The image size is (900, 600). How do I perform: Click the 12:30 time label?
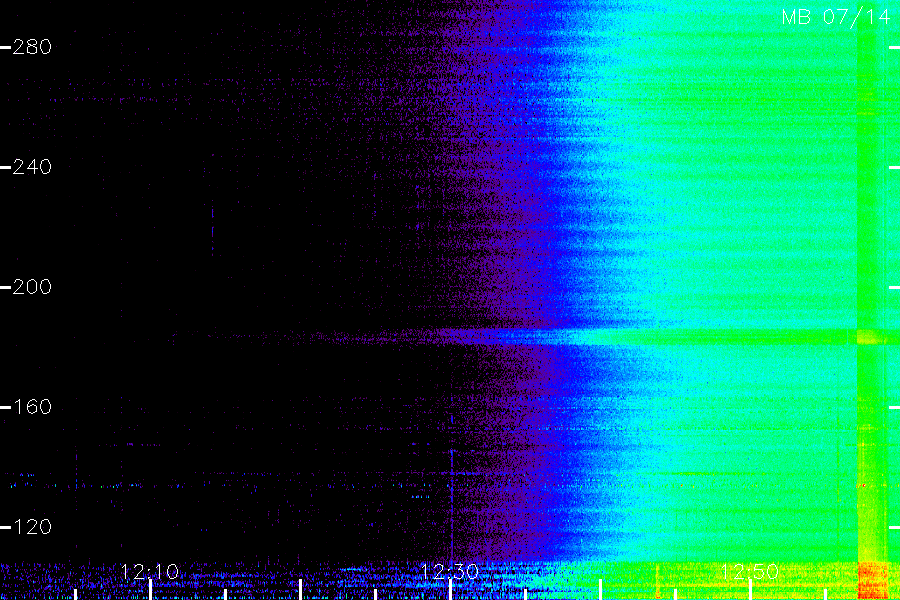(x=449, y=572)
